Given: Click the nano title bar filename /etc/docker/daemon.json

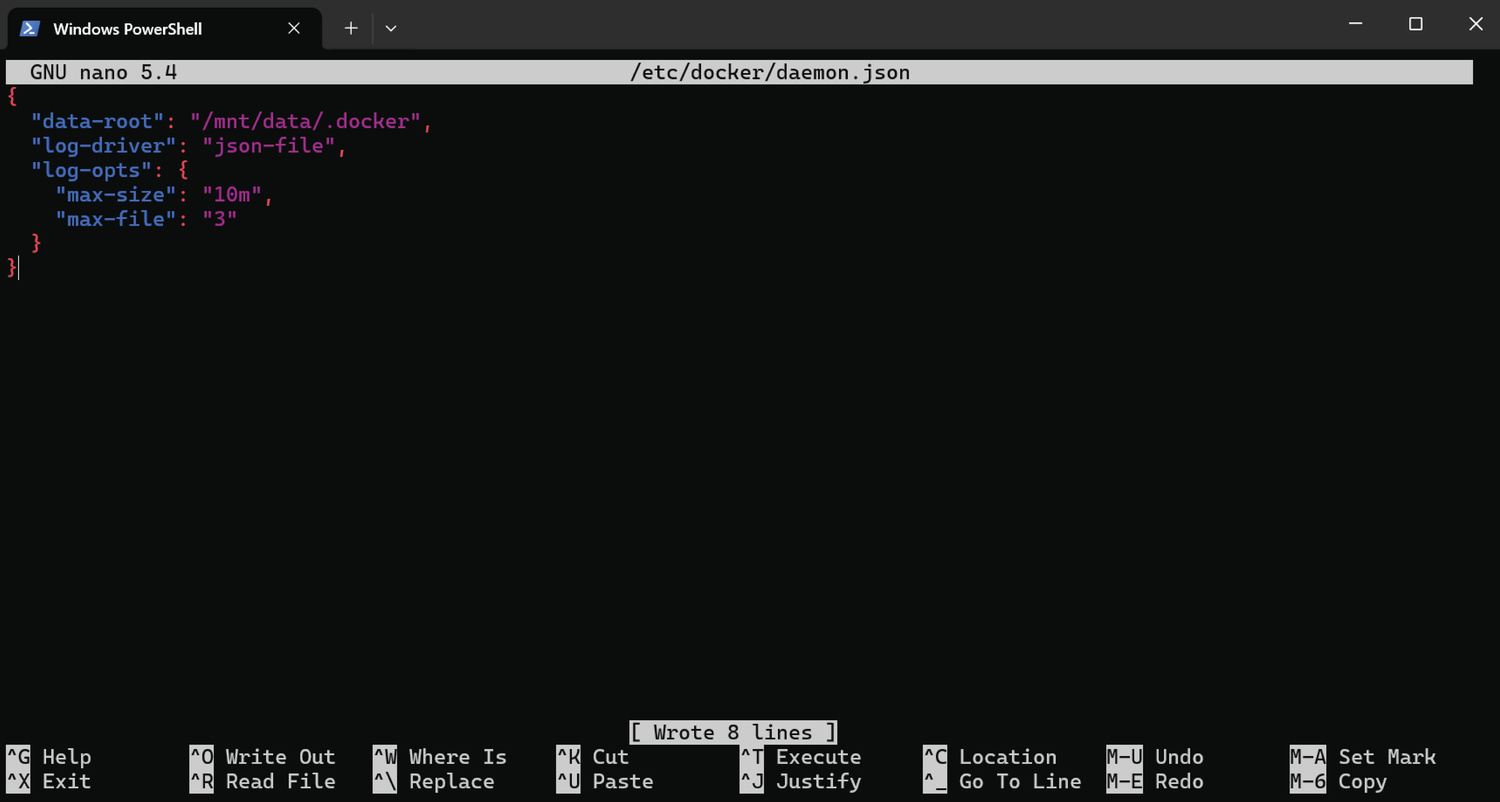Looking at the screenshot, I should tap(769, 72).
